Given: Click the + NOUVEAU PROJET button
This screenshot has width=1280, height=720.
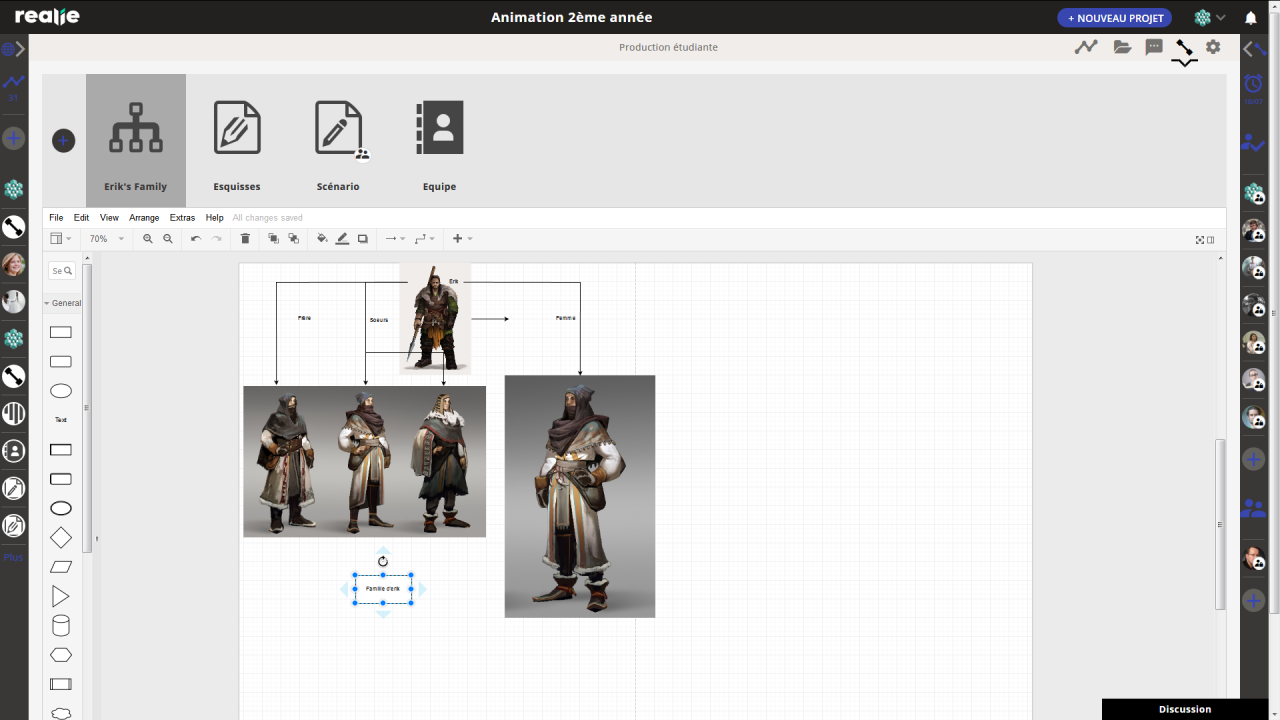Looking at the screenshot, I should coord(1115,18).
